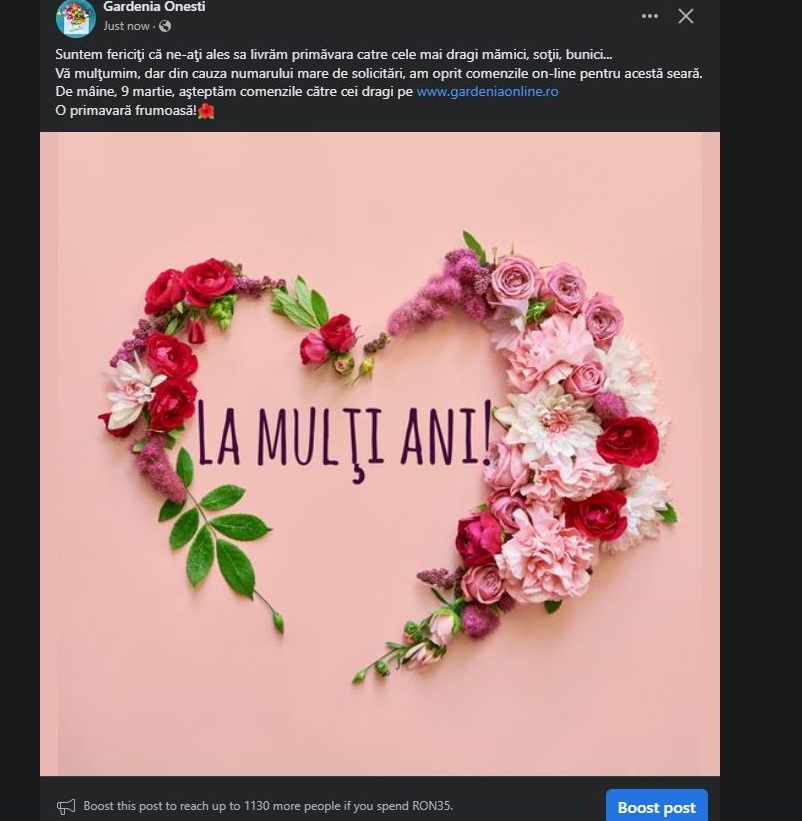Click the caption line starting 'Vă mulțumim'

pos(378,73)
